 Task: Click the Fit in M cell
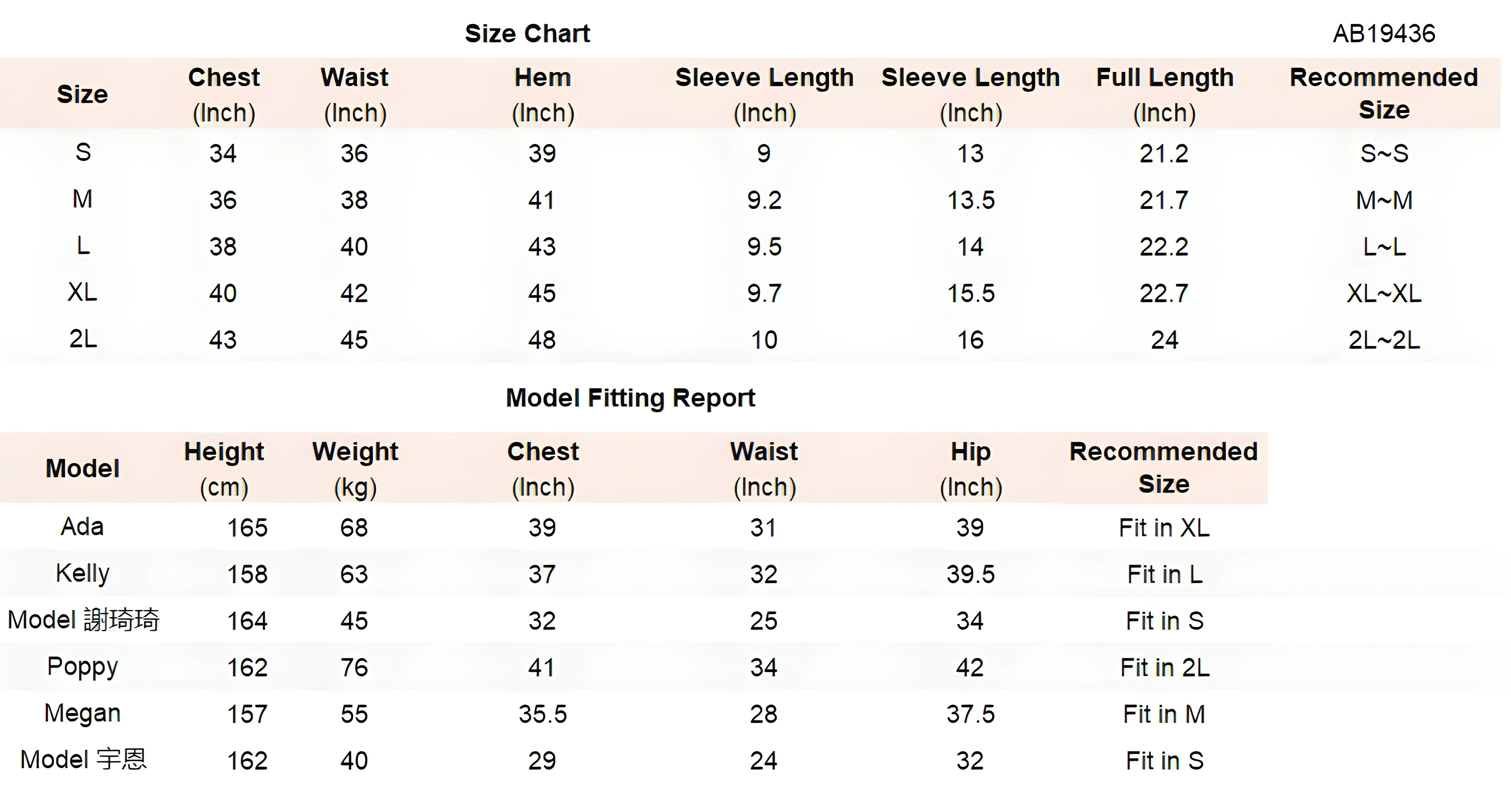coord(1164,714)
